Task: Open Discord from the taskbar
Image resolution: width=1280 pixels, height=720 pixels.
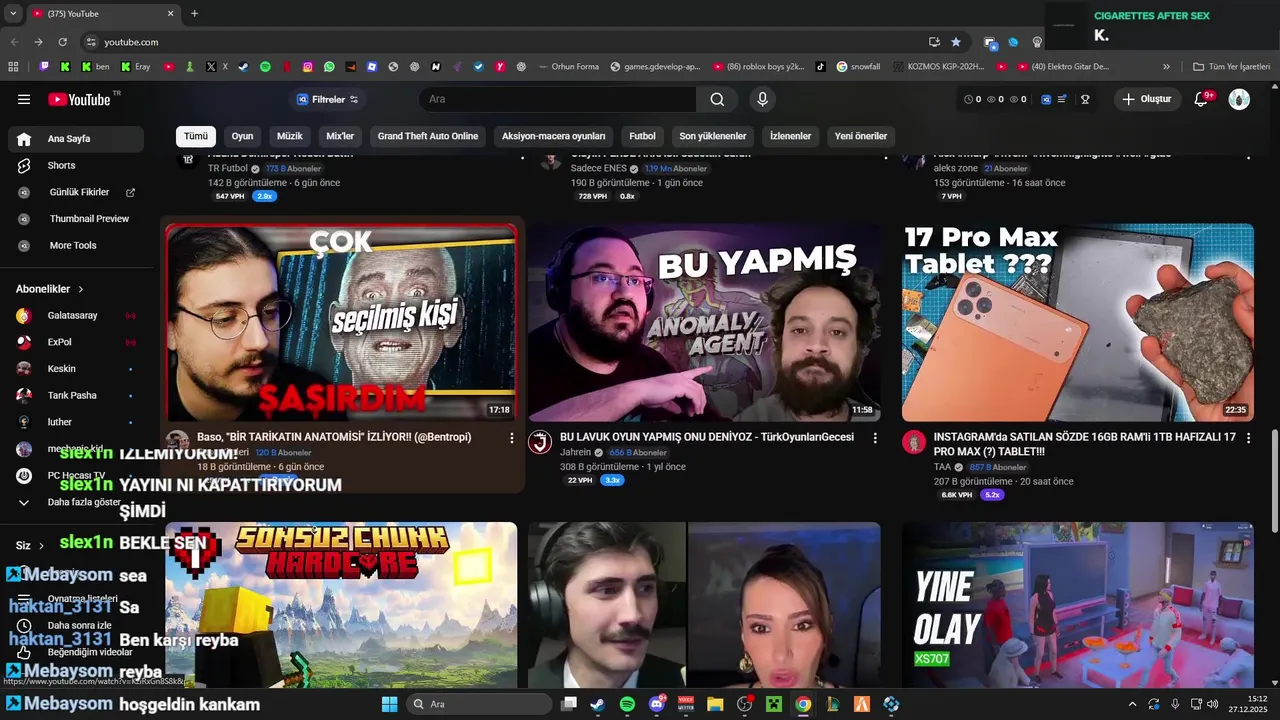Action: click(657, 704)
